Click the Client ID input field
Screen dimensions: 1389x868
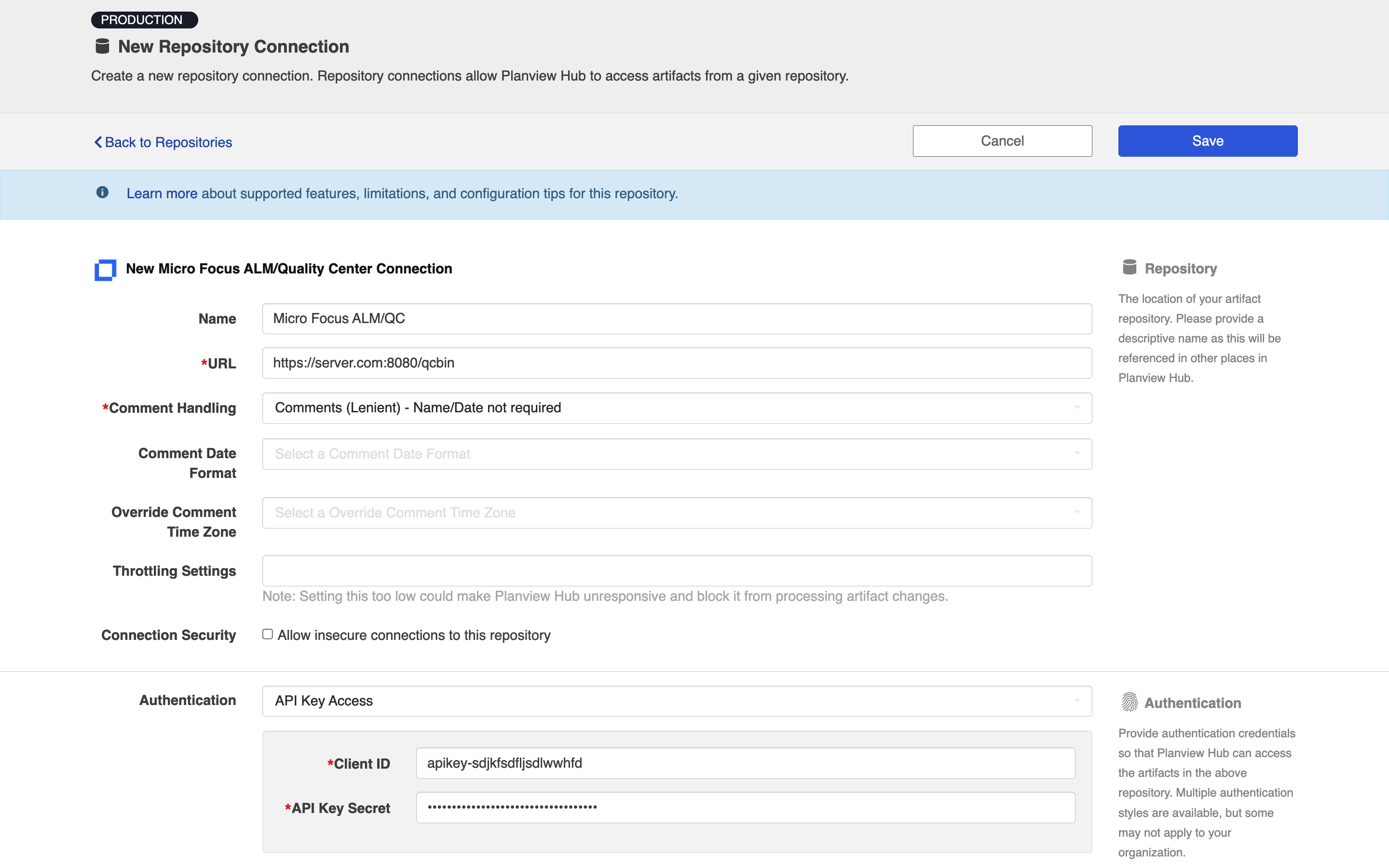click(745, 763)
